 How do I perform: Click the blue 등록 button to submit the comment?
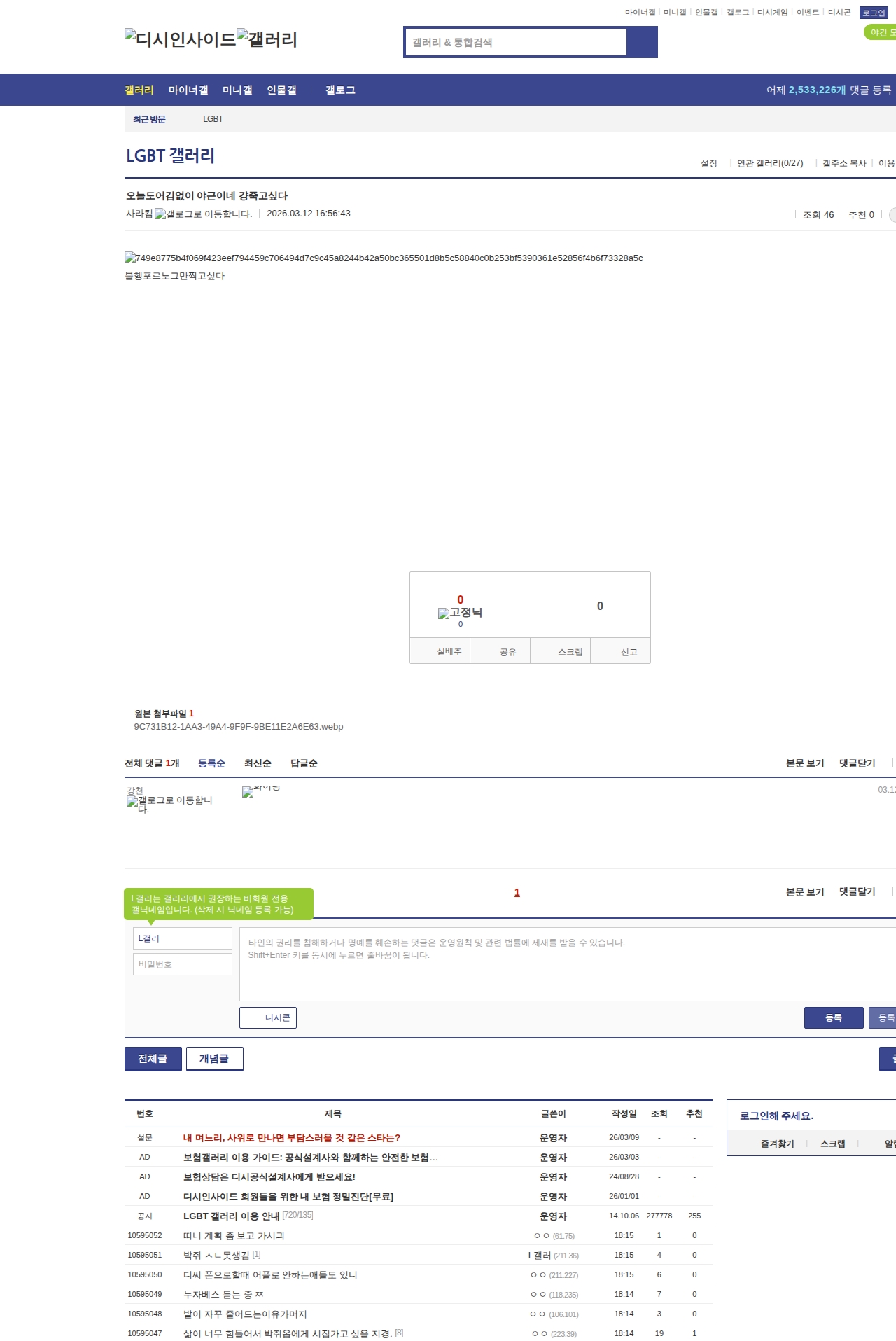(x=833, y=1017)
